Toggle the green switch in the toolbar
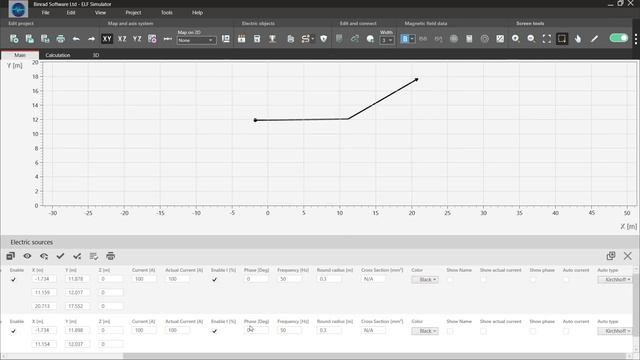Viewport: 640px width, 360px height. coord(619,38)
